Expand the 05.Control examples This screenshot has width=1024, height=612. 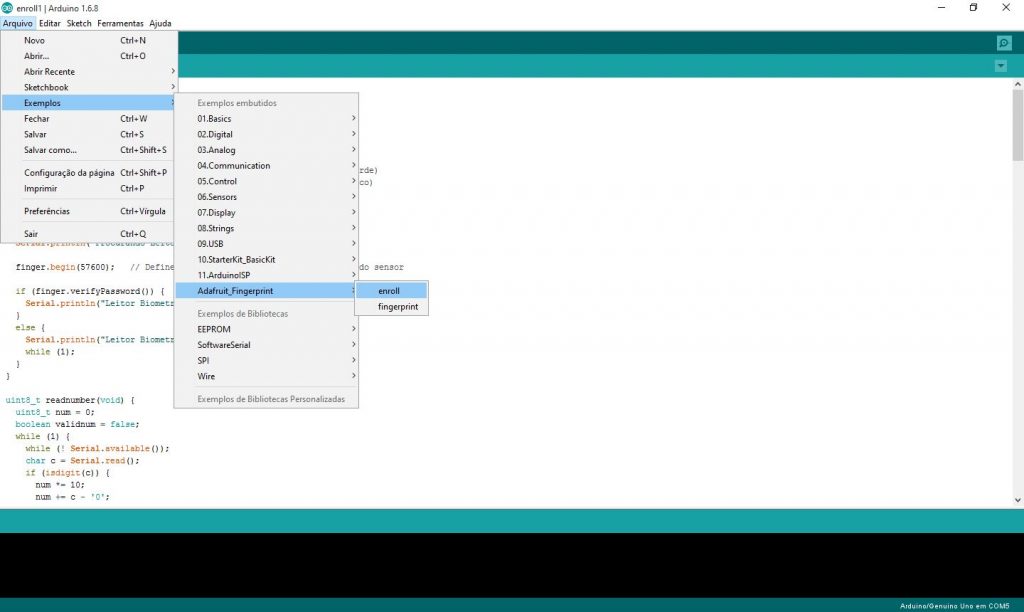pyautogui.click(x=266, y=182)
